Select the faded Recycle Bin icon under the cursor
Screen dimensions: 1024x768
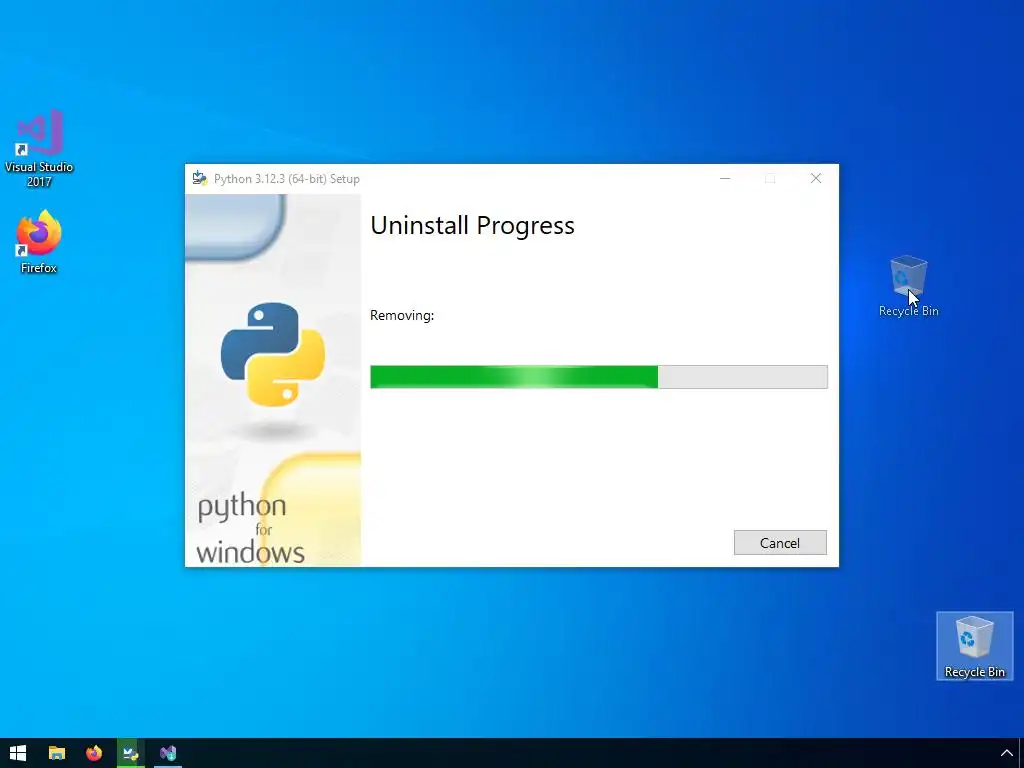pos(908,286)
